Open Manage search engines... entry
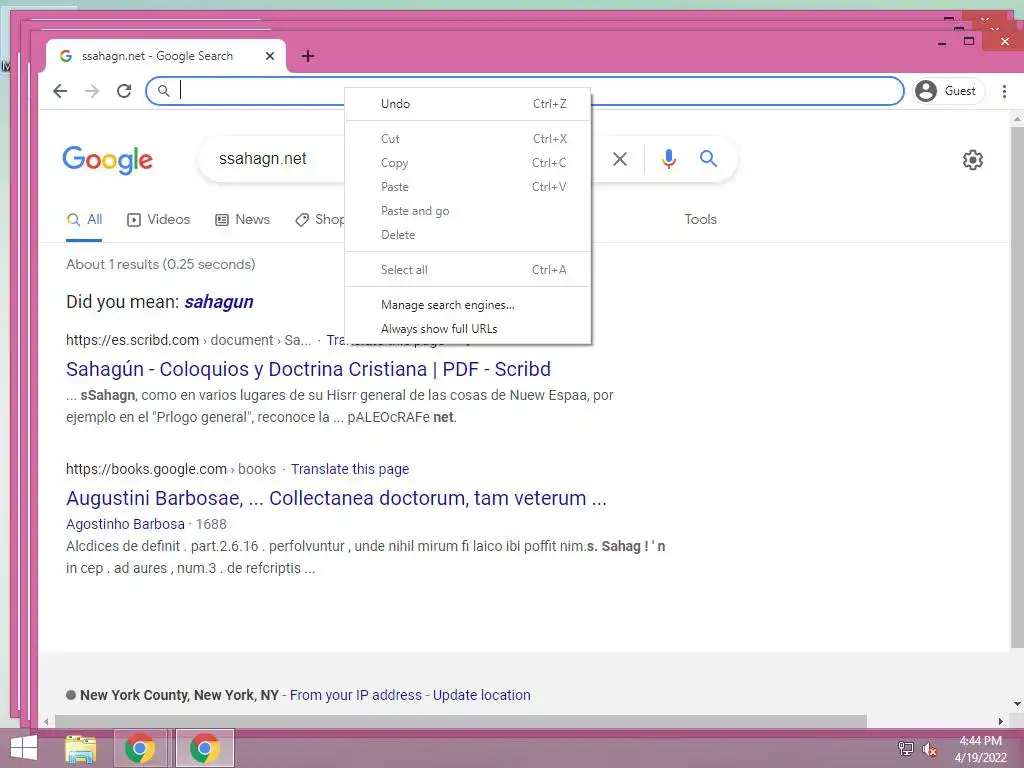 tap(468, 305)
